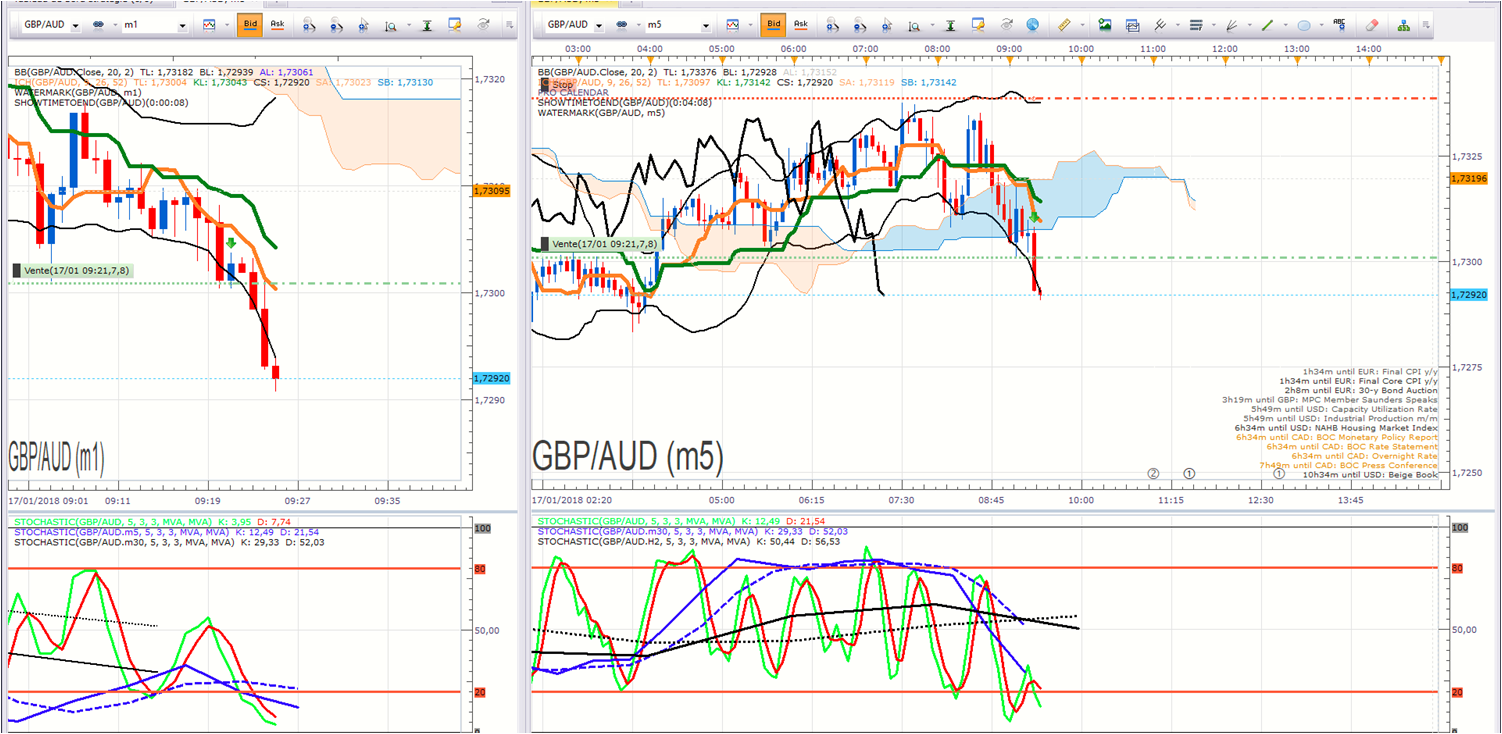The width and height of the screenshot is (1502, 734).
Task: Select the ruler measure tool
Action: [x=1063, y=25]
